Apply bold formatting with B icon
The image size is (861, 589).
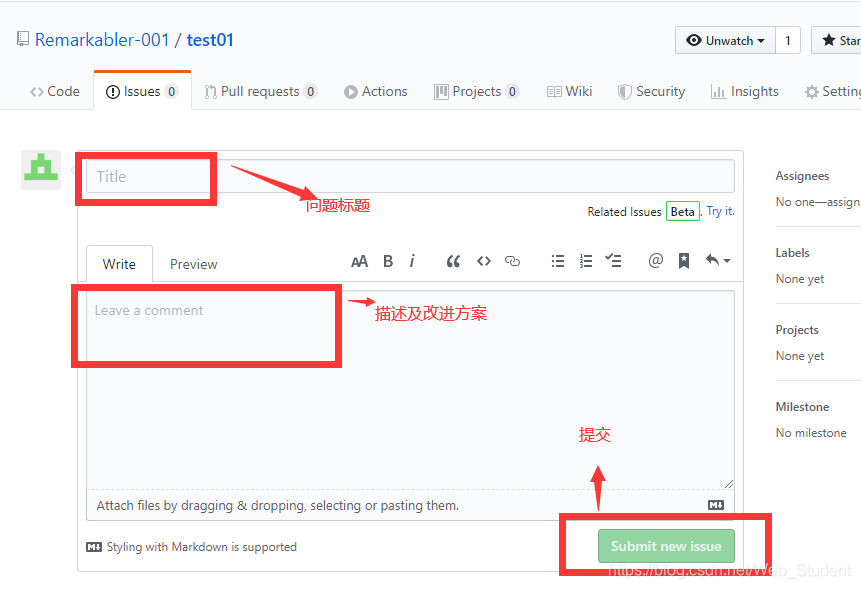pos(388,261)
